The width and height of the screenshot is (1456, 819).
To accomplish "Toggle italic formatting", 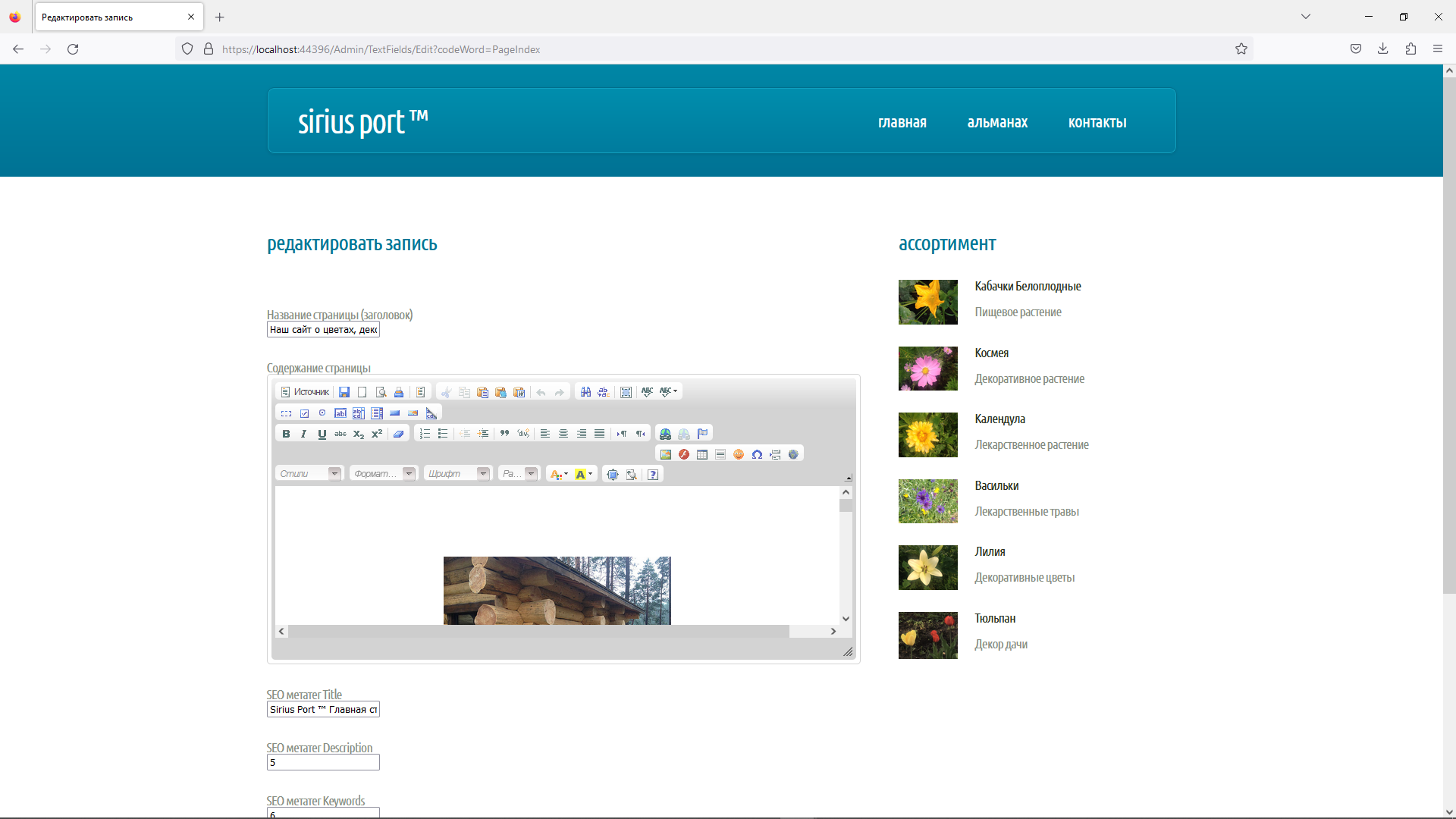I will (304, 434).
